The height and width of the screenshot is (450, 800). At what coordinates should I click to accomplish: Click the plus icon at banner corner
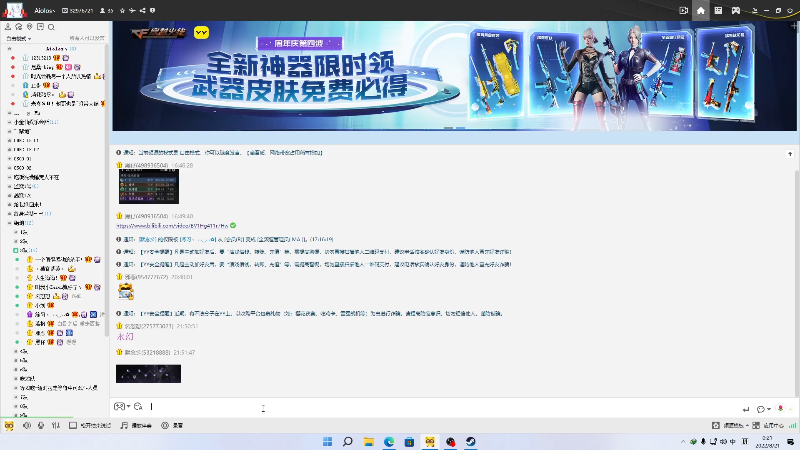(x=794, y=25)
